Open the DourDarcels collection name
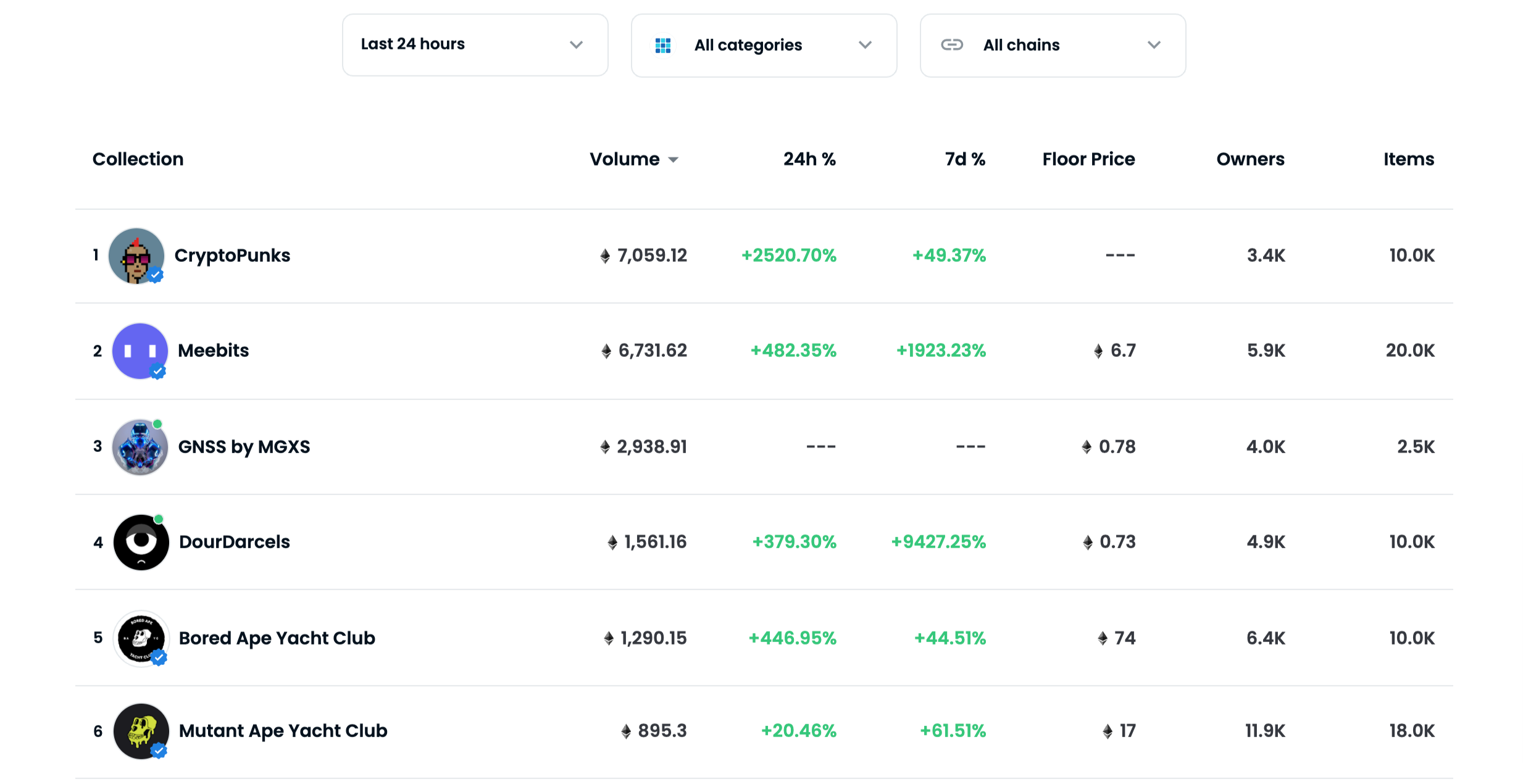1523x784 pixels. 235,542
